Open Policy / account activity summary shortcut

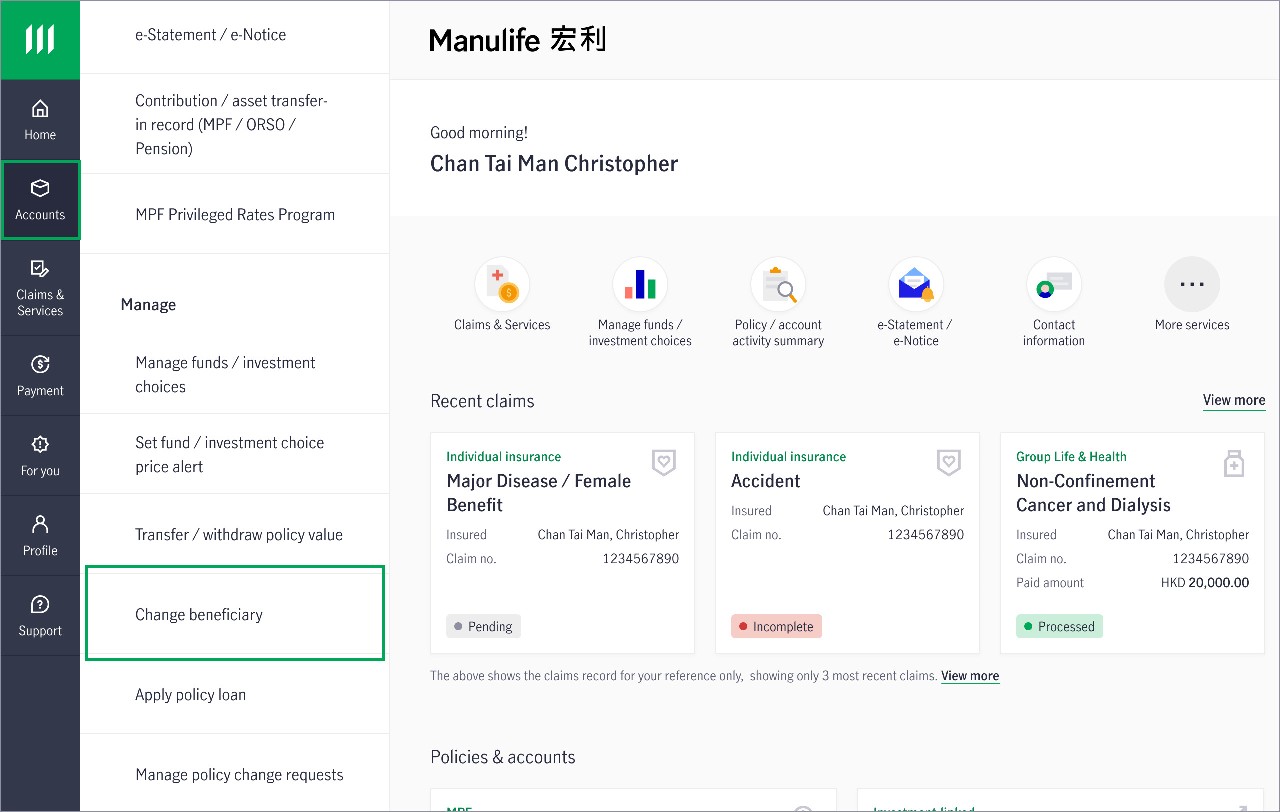click(778, 285)
